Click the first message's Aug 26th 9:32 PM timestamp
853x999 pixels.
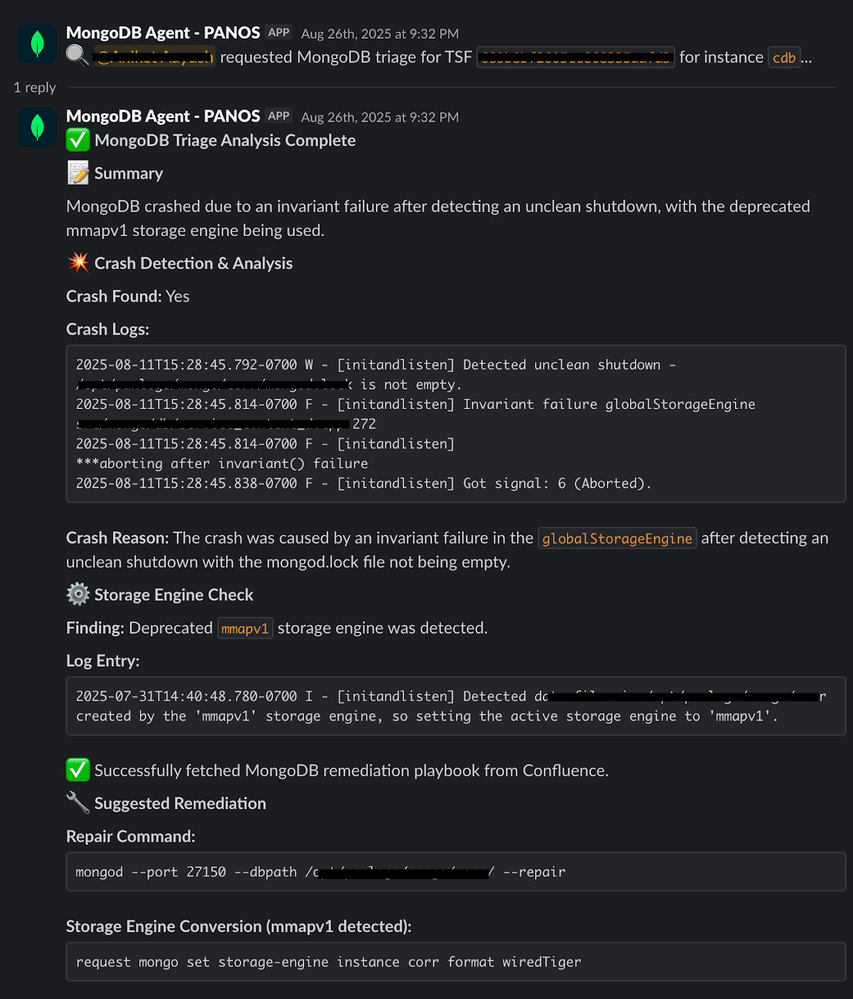379,34
